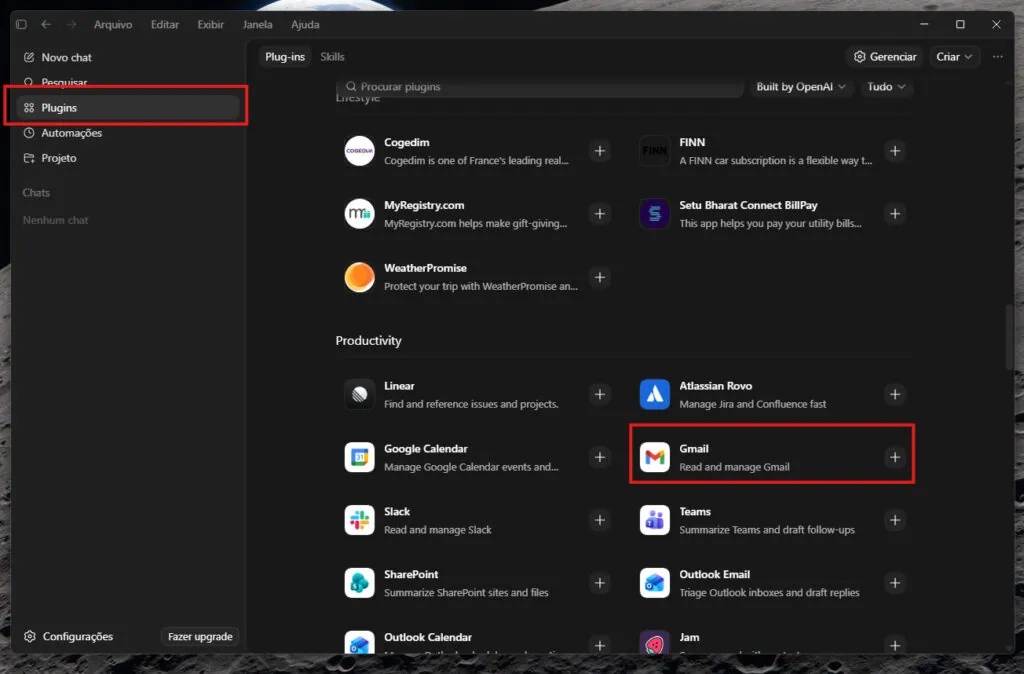This screenshot has height=674, width=1024.
Task: Open Plugins in the sidebar
Action: [127, 108]
